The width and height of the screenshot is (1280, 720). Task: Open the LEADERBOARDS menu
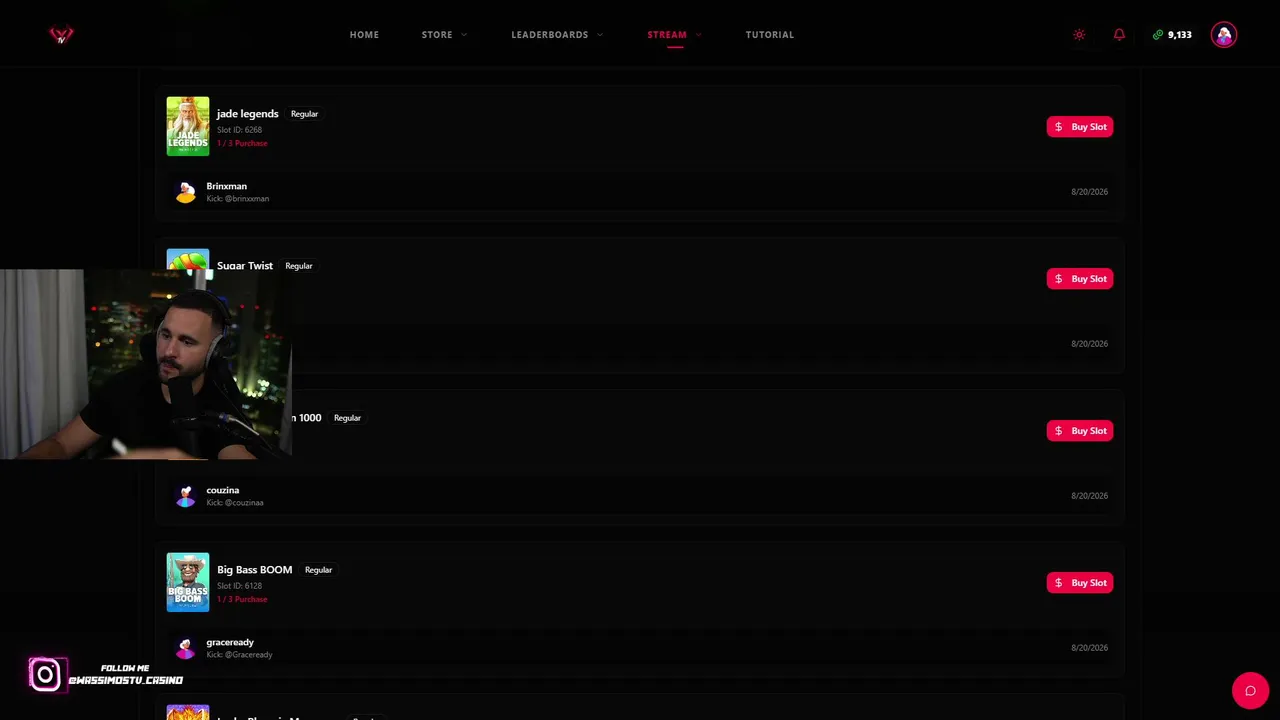(550, 35)
